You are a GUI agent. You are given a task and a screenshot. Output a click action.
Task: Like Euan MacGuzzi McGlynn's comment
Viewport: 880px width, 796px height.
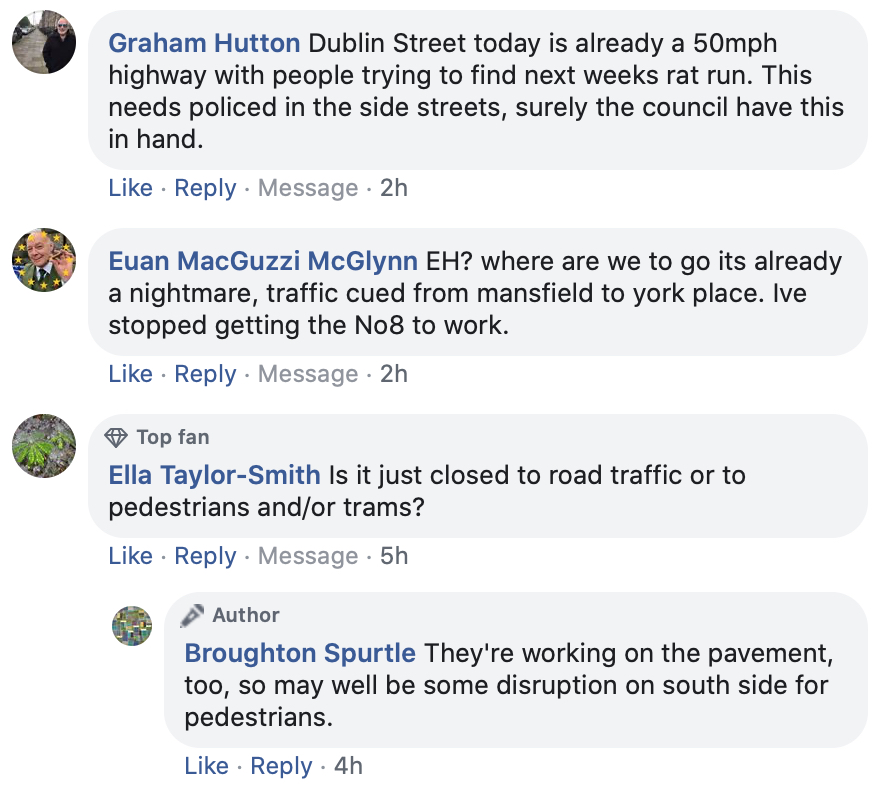click(130, 374)
